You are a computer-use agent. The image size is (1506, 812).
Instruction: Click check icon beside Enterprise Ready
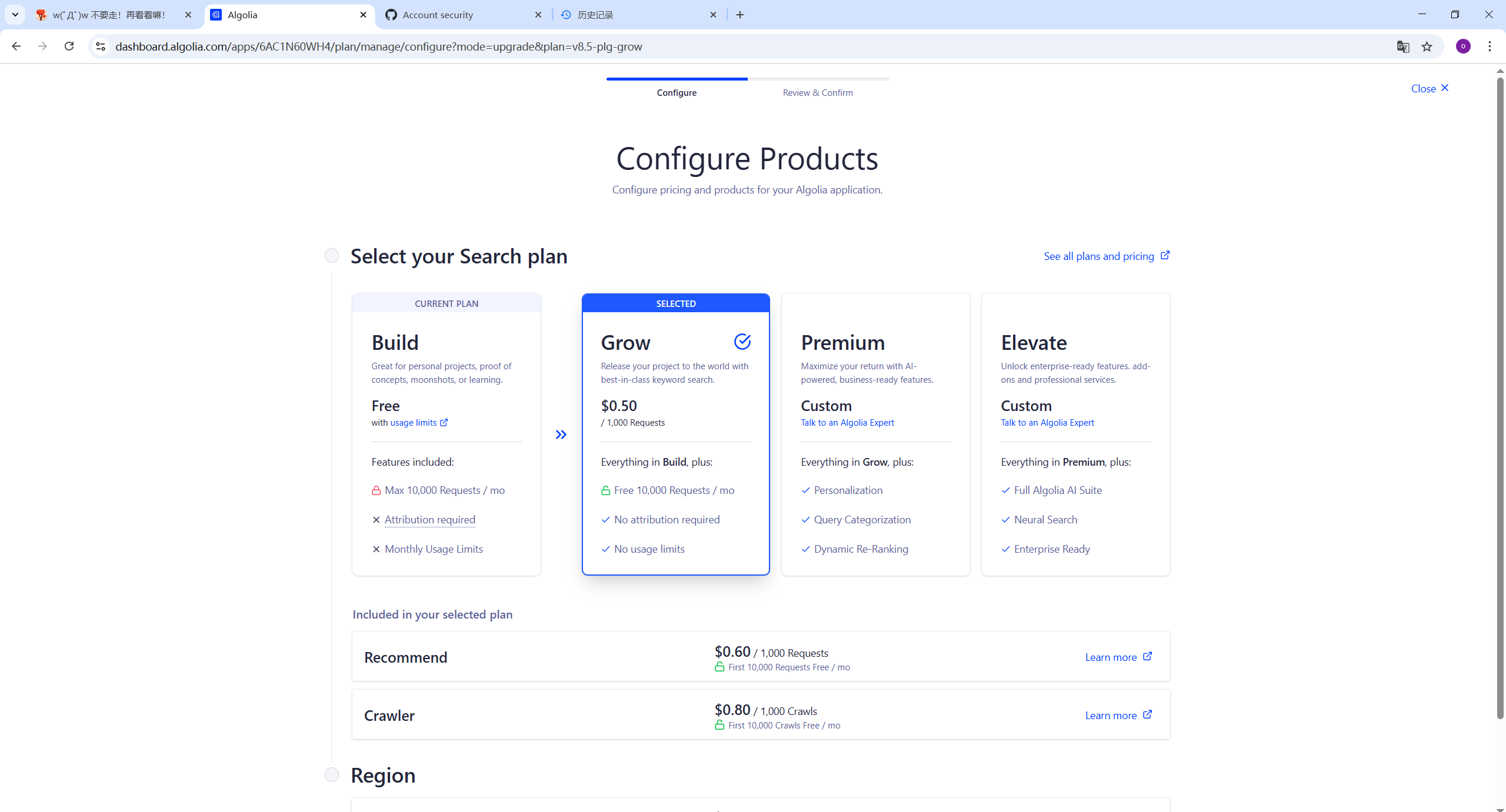coord(1006,549)
